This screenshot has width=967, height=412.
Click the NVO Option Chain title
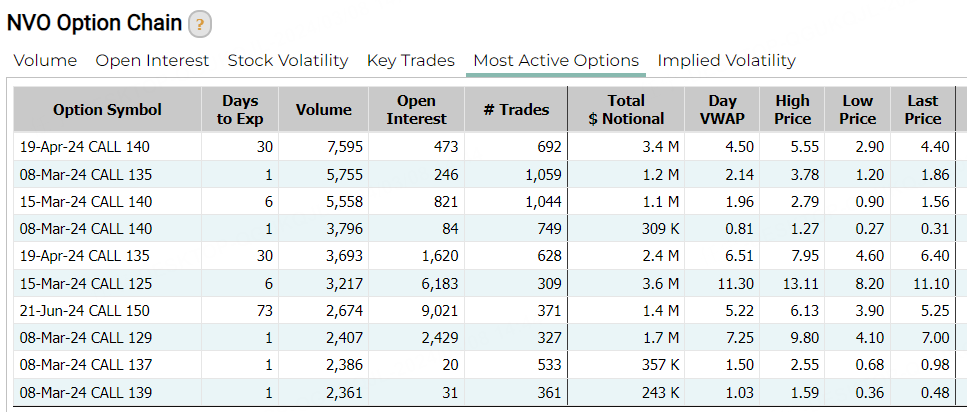(x=94, y=23)
